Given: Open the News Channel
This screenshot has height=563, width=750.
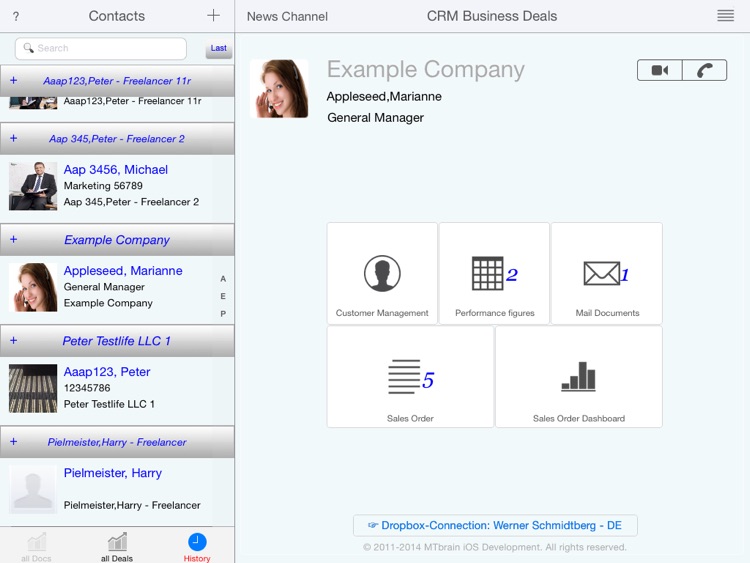Looking at the screenshot, I should coord(287,16).
